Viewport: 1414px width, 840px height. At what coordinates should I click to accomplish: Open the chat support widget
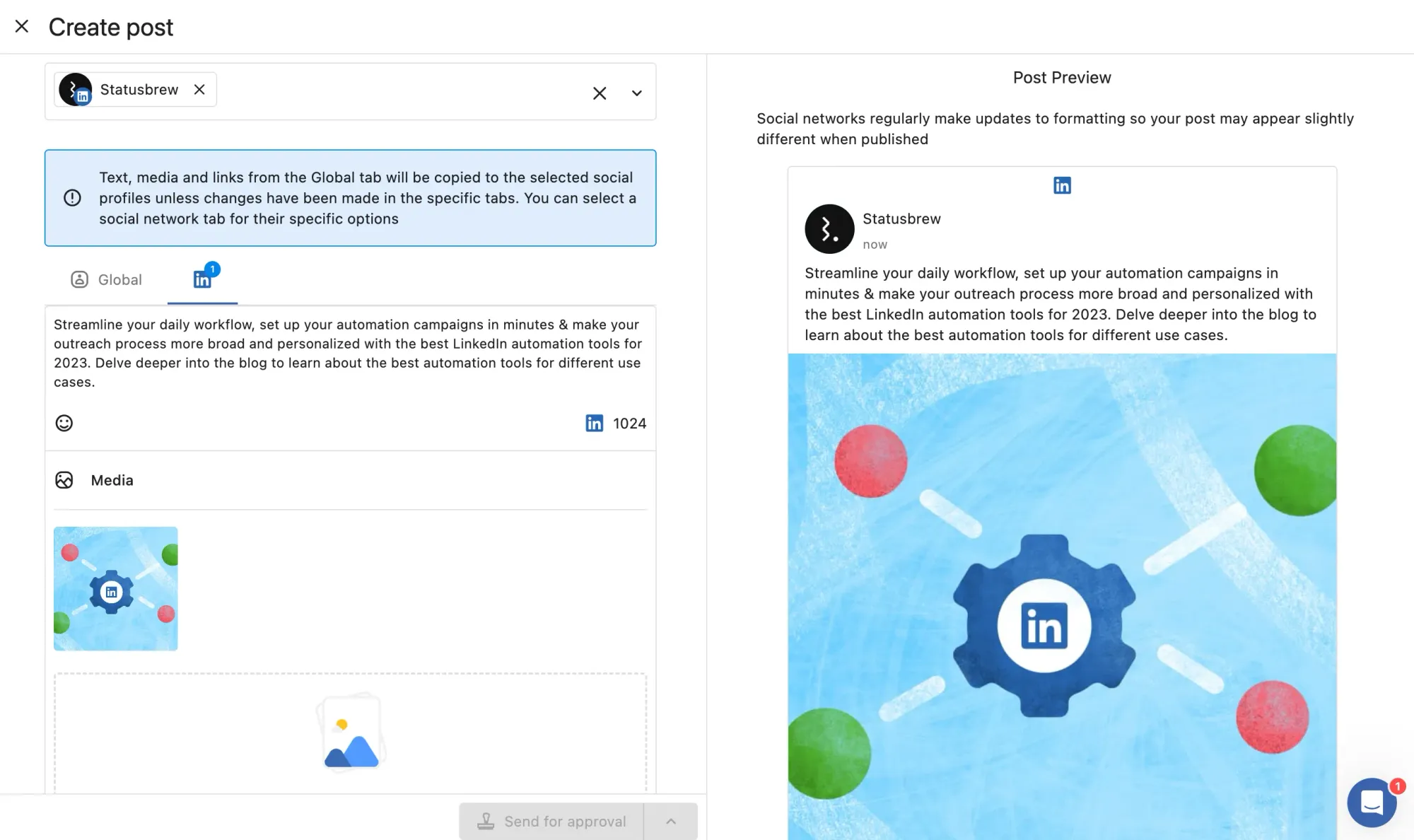[1371, 802]
